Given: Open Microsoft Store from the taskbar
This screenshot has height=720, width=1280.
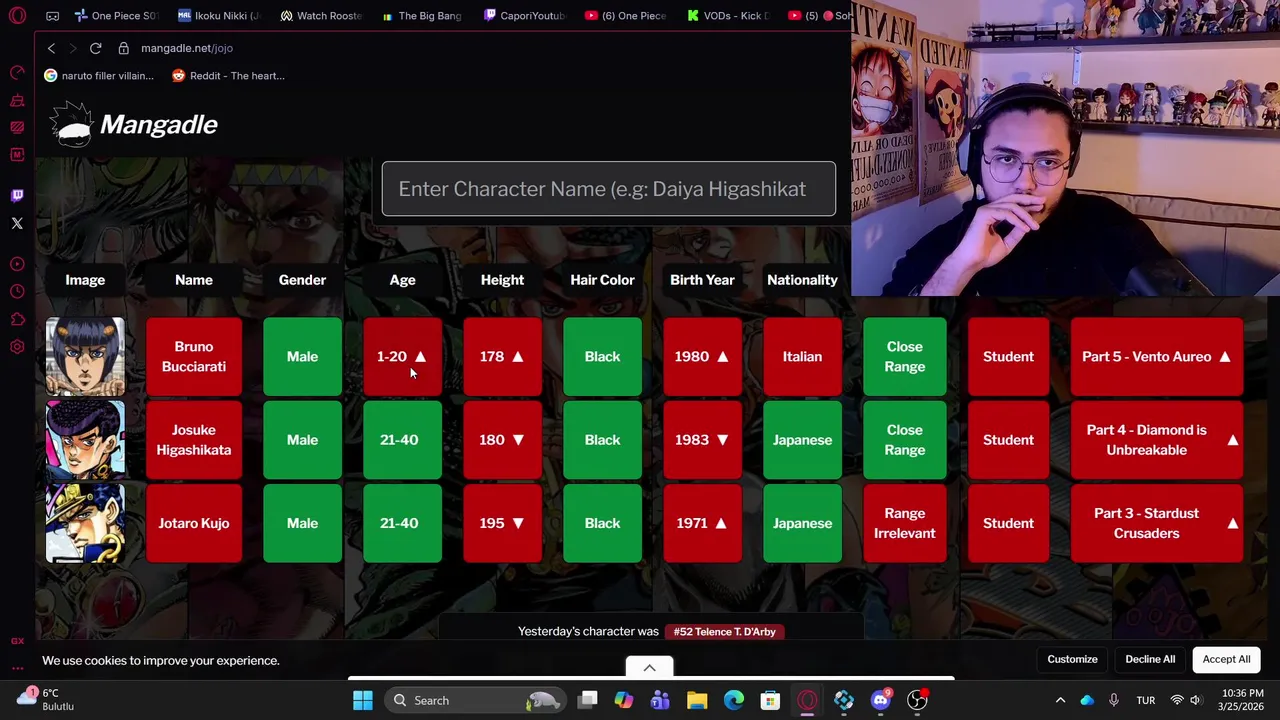Looking at the screenshot, I should pyautogui.click(x=770, y=700).
